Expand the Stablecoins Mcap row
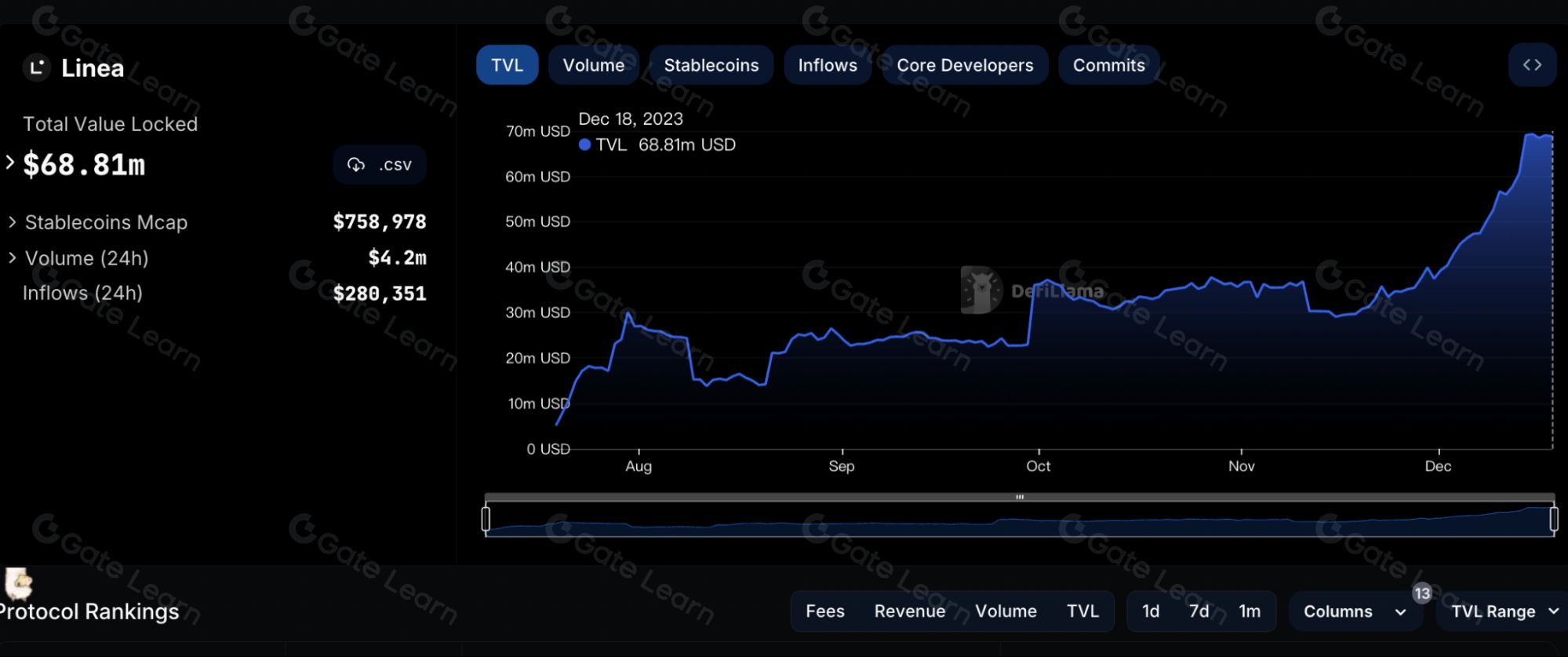 13,222
